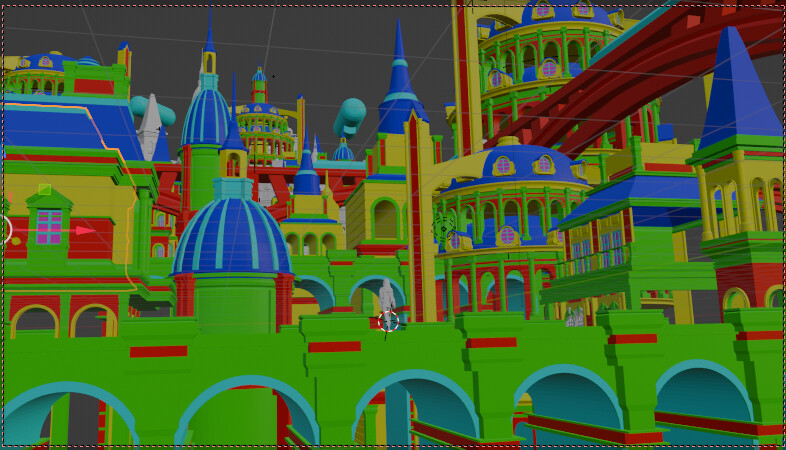Click the green square gizmo handle
The height and width of the screenshot is (450, 786).
coord(44,189)
